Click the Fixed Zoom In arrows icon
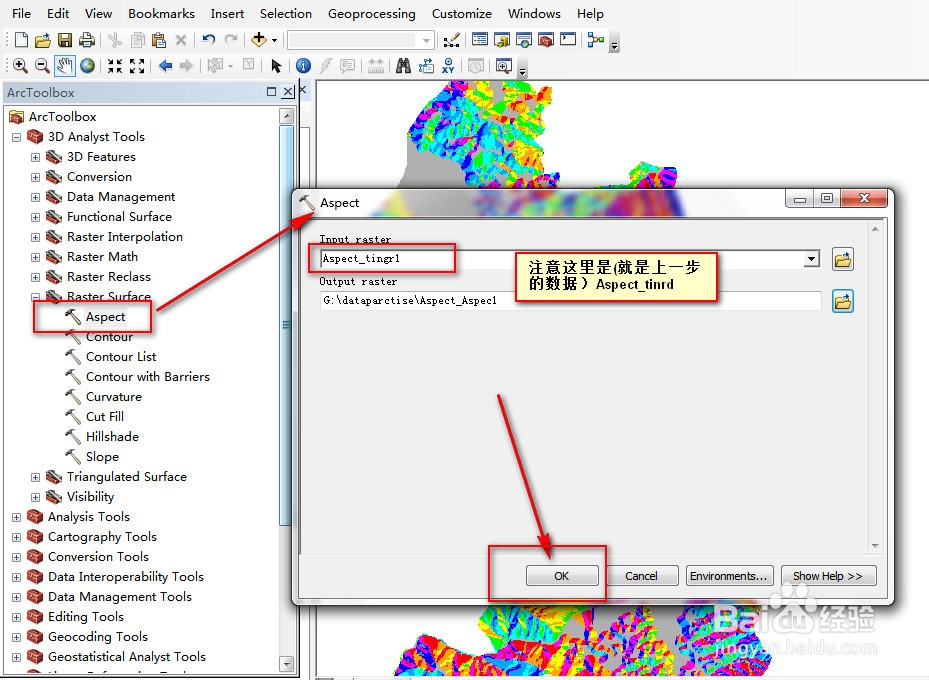The image size is (929, 680). tap(115, 66)
